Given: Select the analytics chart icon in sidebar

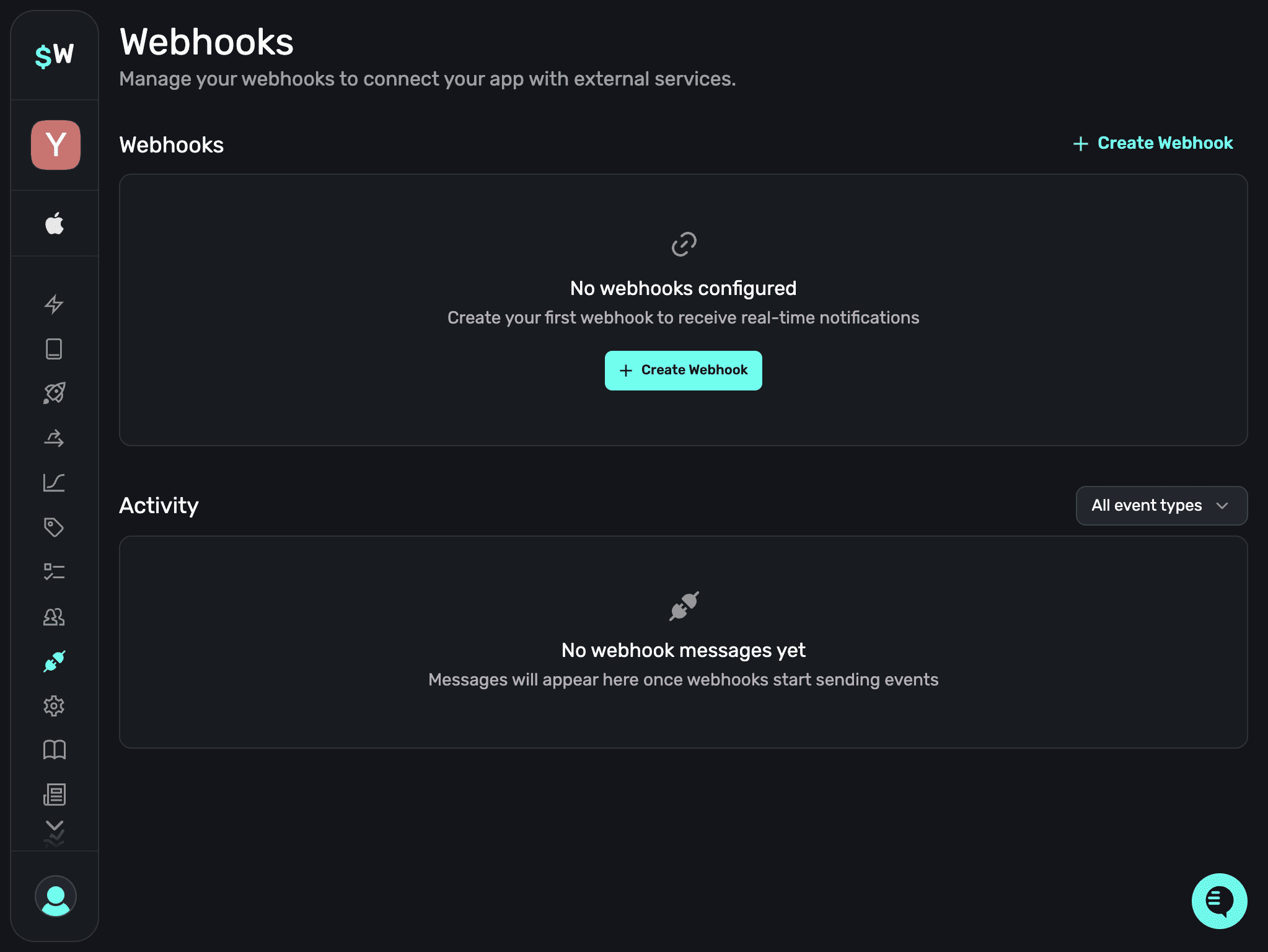Looking at the screenshot, I should (x=55, y=483).
